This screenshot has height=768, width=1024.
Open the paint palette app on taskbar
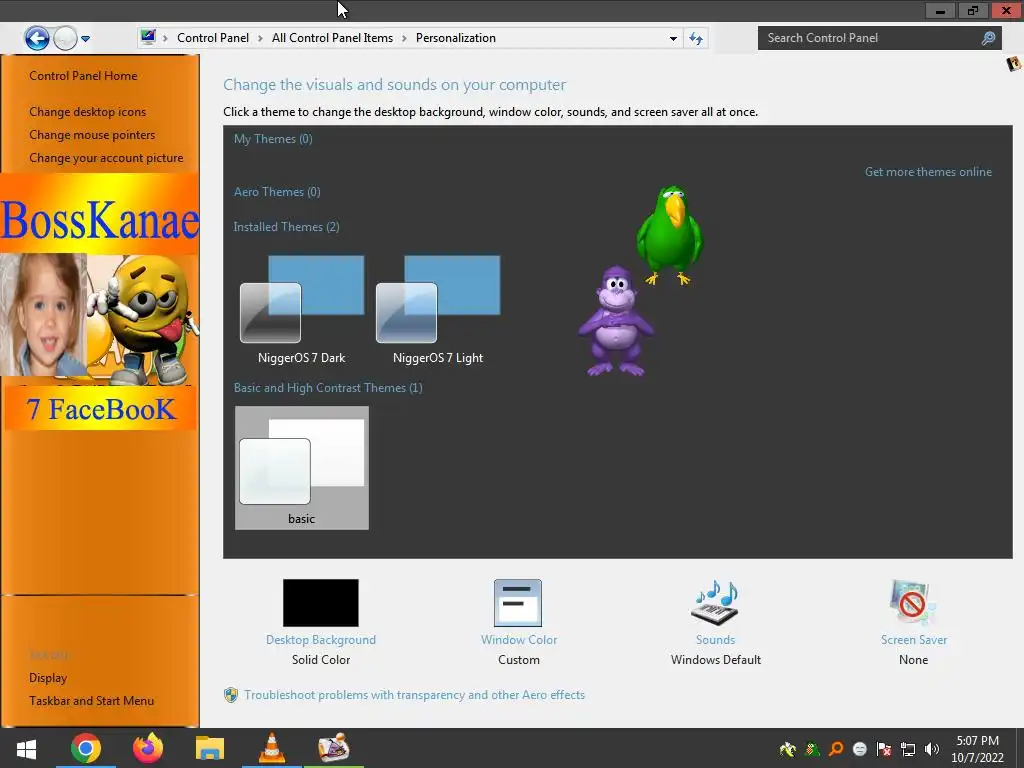click(334, 748)
